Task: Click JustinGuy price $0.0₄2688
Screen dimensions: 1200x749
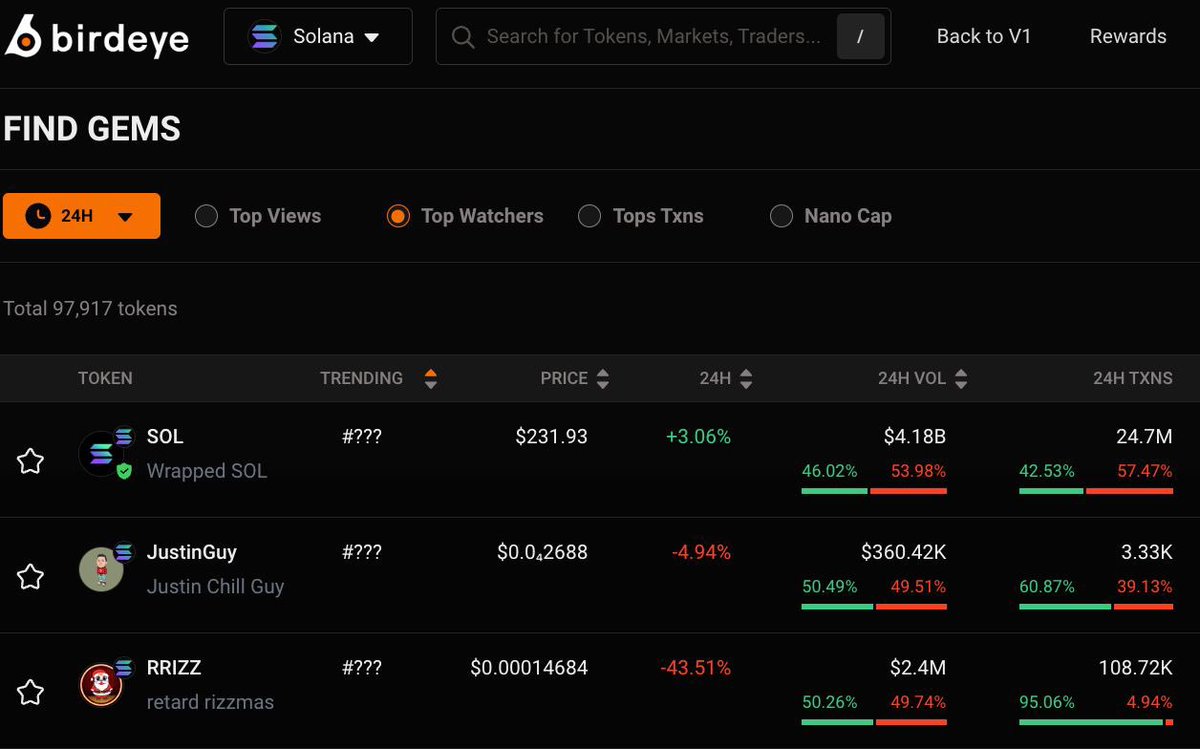Action: click(x=542, y=552)
